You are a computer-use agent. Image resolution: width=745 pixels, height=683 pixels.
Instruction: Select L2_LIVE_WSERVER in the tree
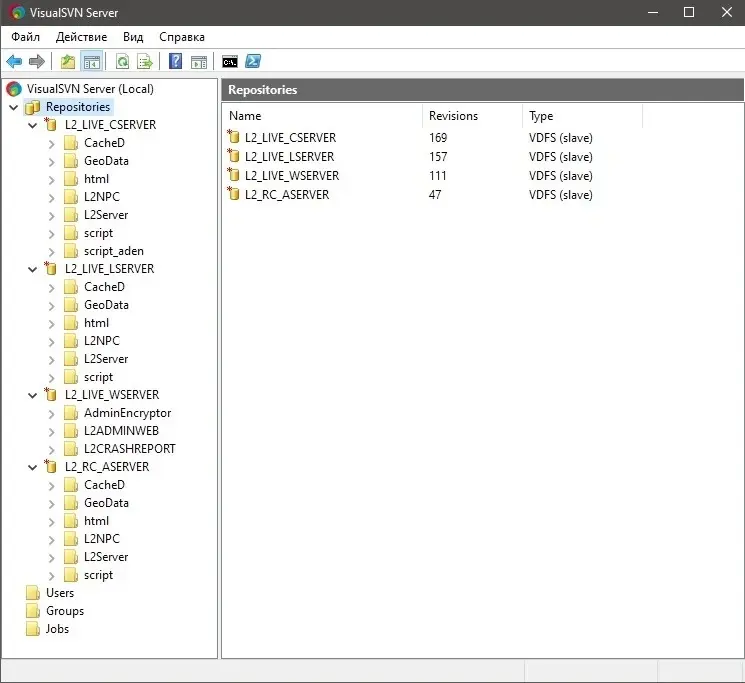[x=112, y=395]
